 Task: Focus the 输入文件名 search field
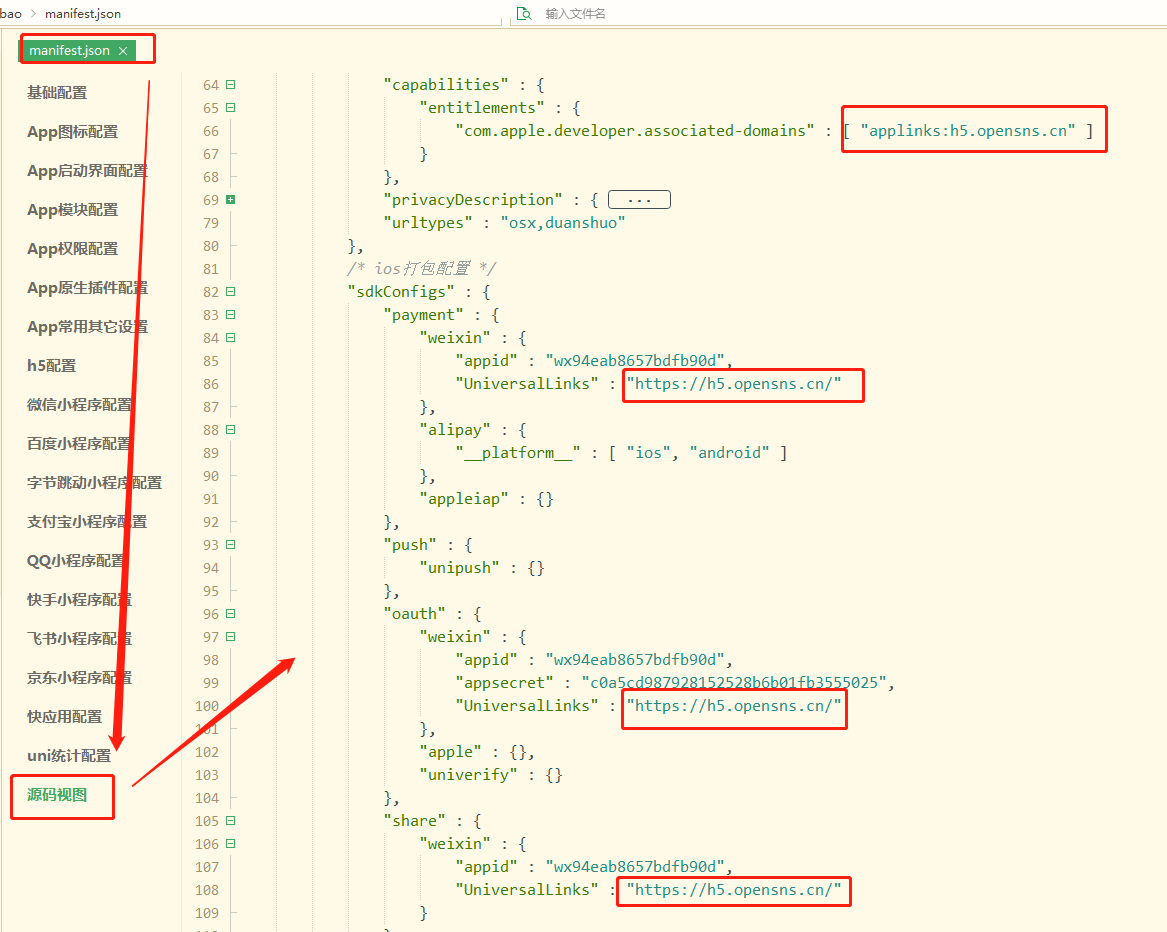[x=575, y=13]
